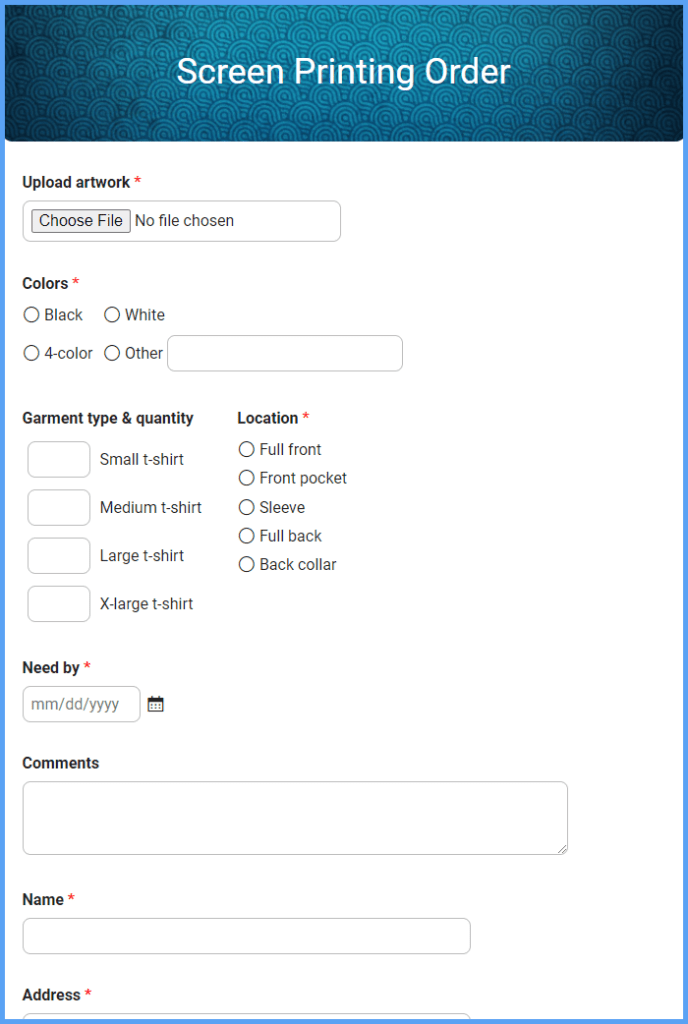Viewport: 688px width, 1024px height.
Task: Focus the Name input field
Action: (x=246, y=936)
